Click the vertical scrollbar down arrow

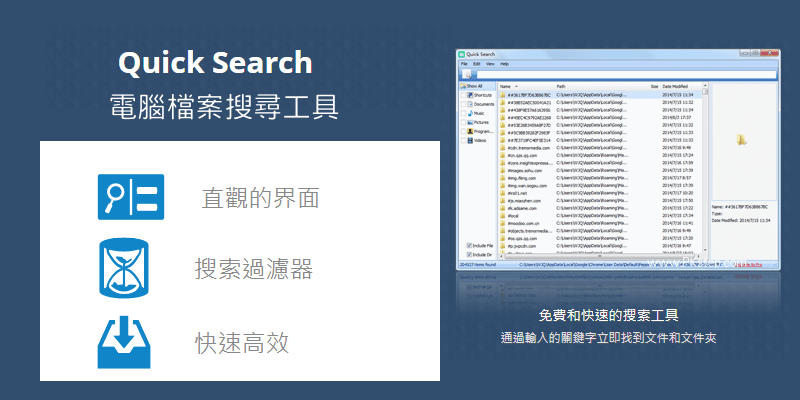pos(705,250)
